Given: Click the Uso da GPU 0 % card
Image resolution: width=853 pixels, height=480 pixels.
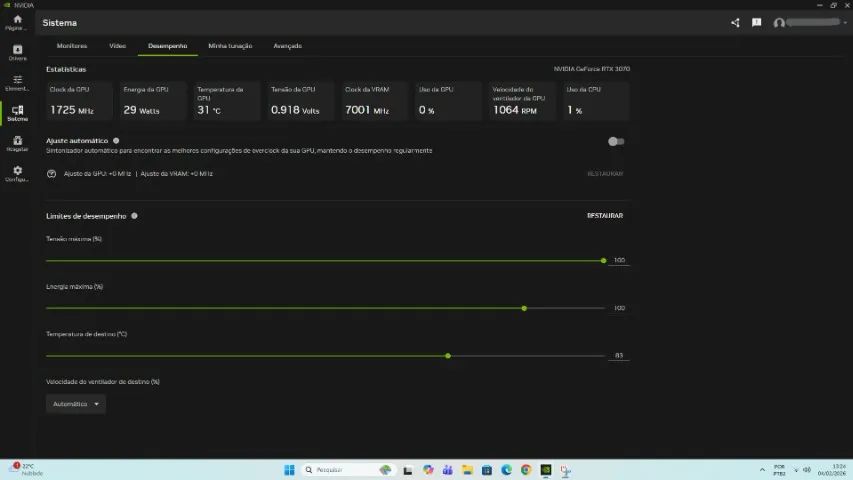Looking at the screenshot, I should 449,101.
